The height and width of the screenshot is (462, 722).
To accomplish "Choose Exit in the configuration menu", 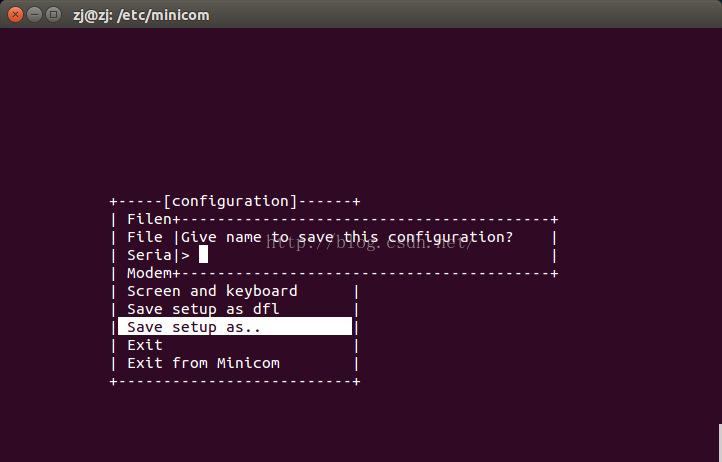I will point(145,345).
